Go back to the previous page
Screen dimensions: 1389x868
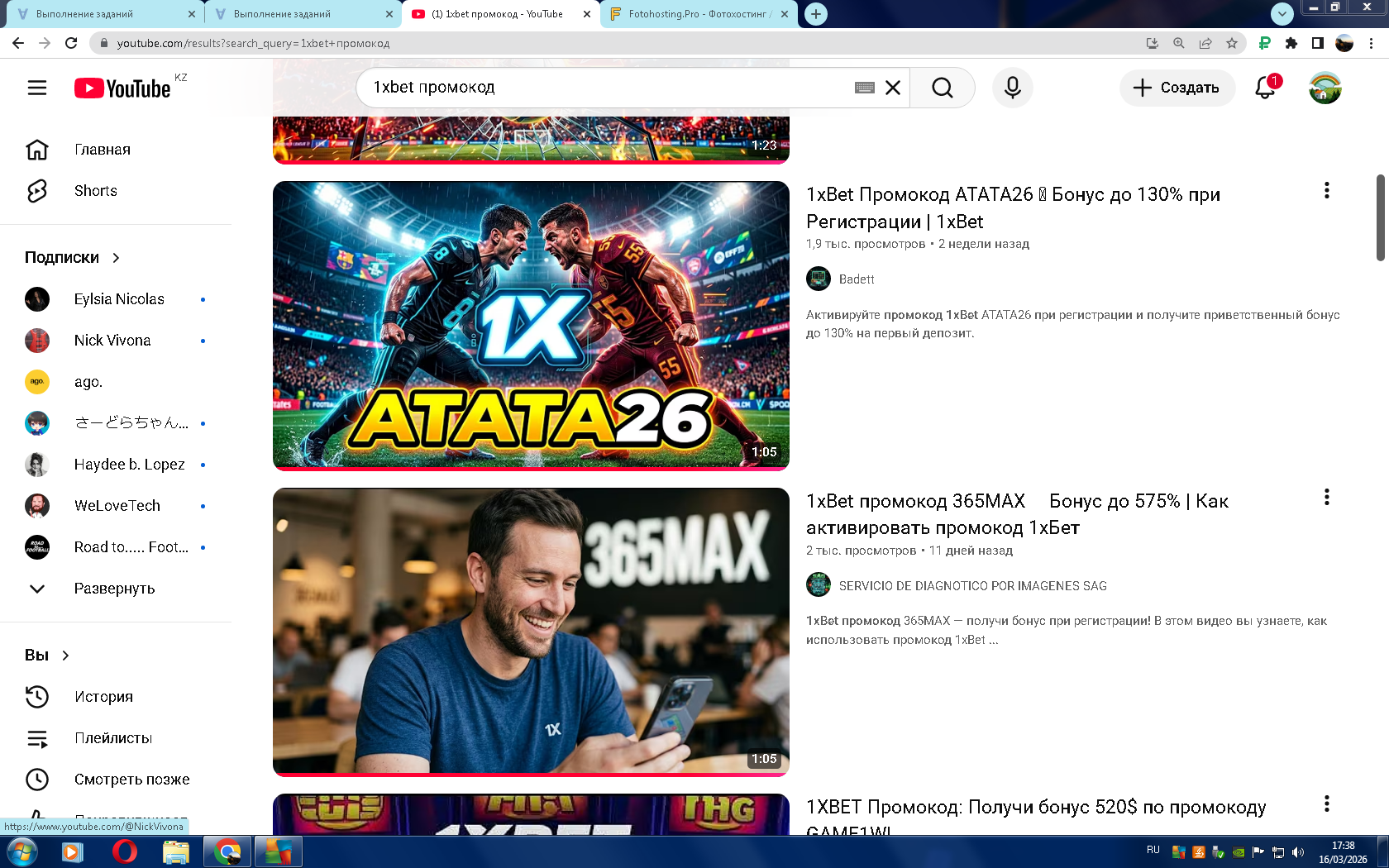(18, 43)
